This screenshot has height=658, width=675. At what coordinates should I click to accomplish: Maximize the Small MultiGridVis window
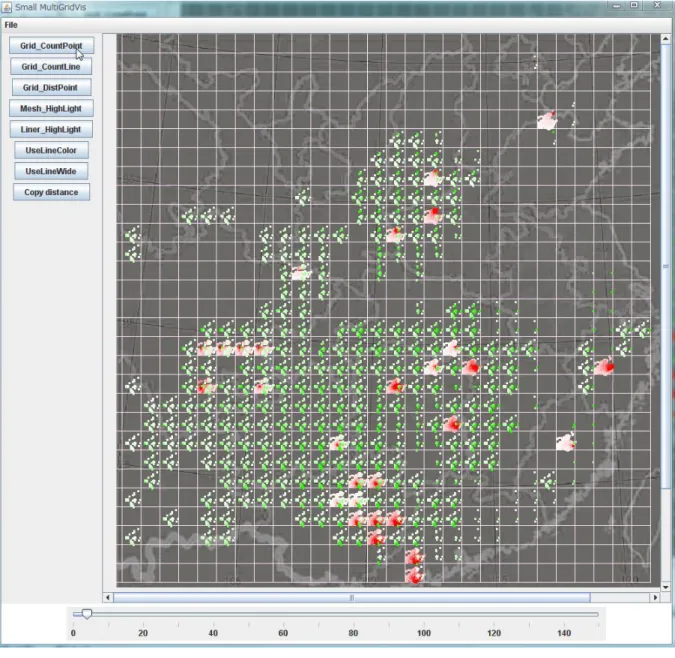(x=634, y=5)
